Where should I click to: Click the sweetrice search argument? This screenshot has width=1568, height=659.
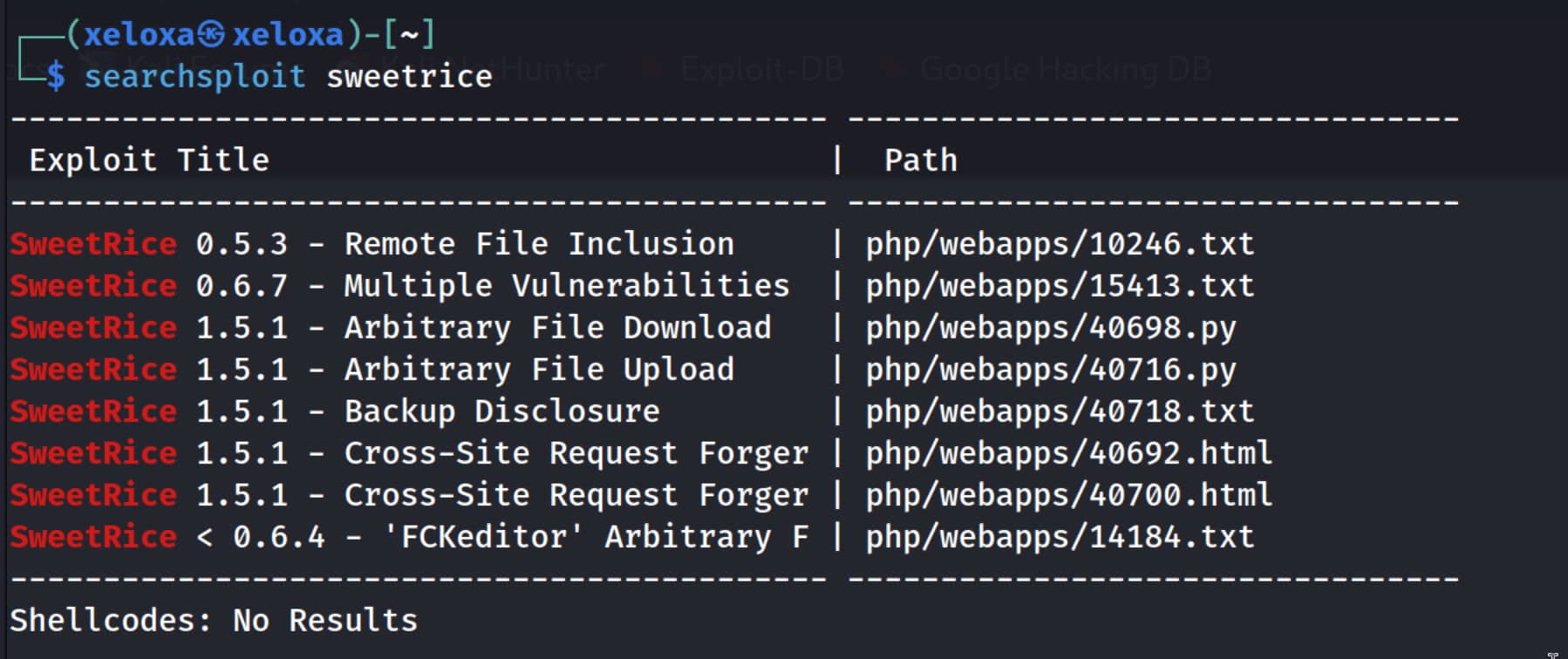click(x=409, y=77)
